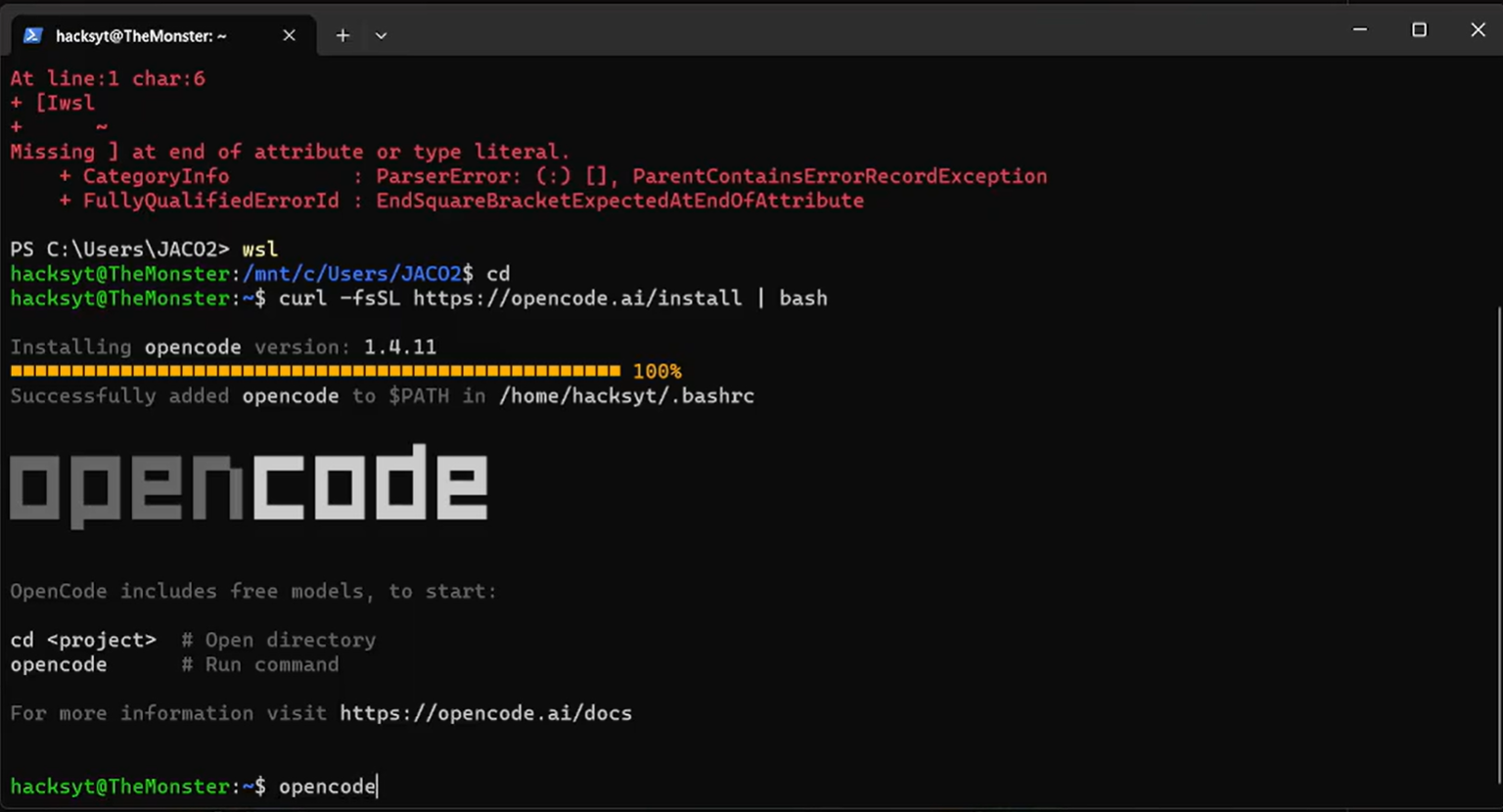Click the 'cd' command after JACO2 prompt
Viewport: 1503px width, 812px height.
point(498,274)
